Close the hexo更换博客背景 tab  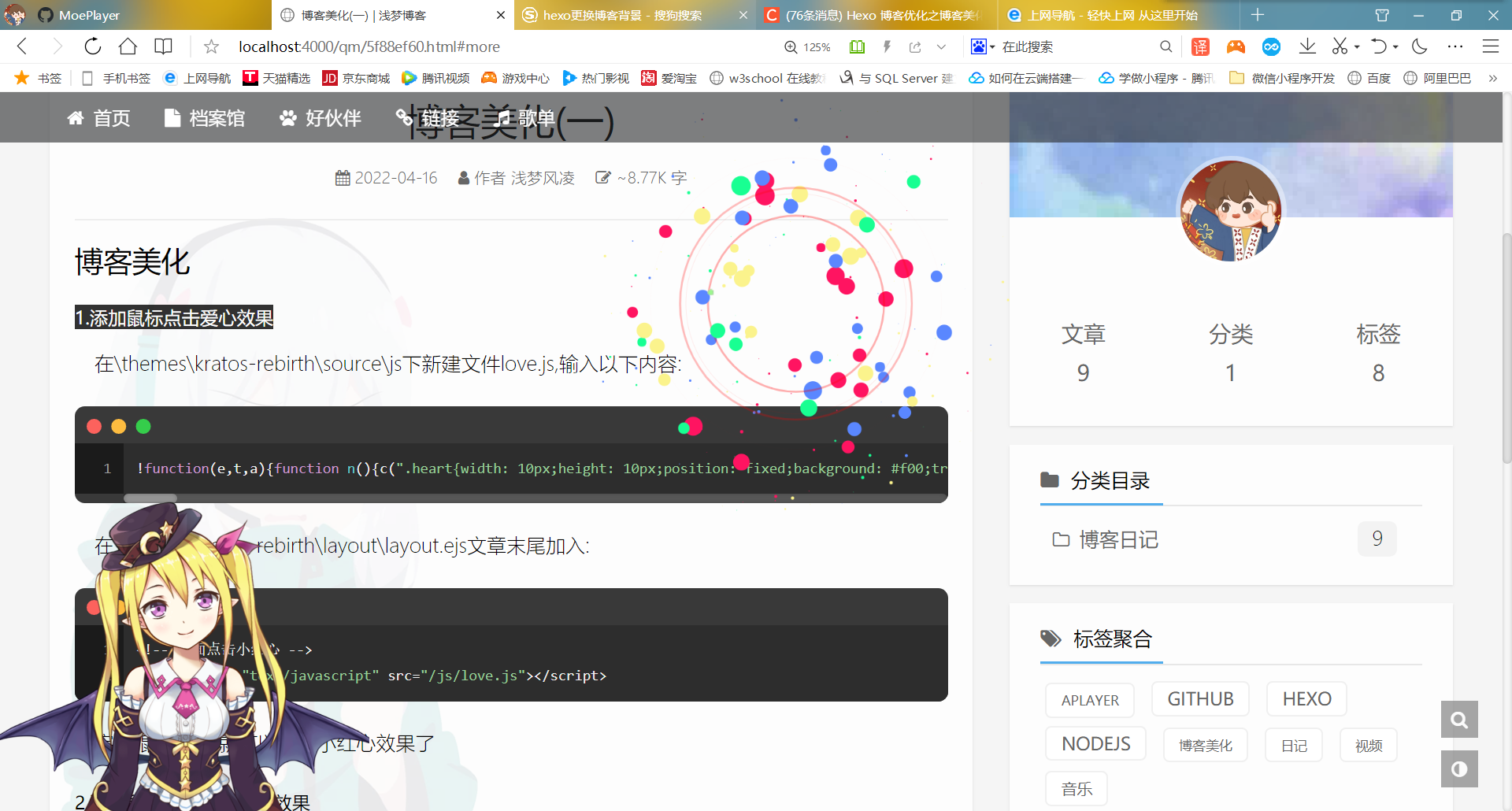pos(743,15)
